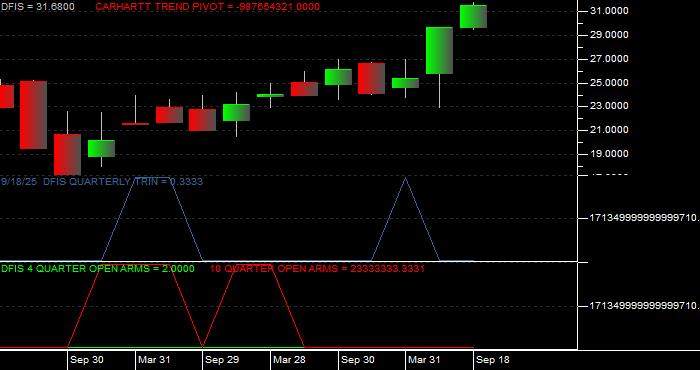Screen dimensions: 700x370
Task: Click the DFIS 4 QUARTER OPEN ARMS = 2.0000 label
Action: coord(98,269)
